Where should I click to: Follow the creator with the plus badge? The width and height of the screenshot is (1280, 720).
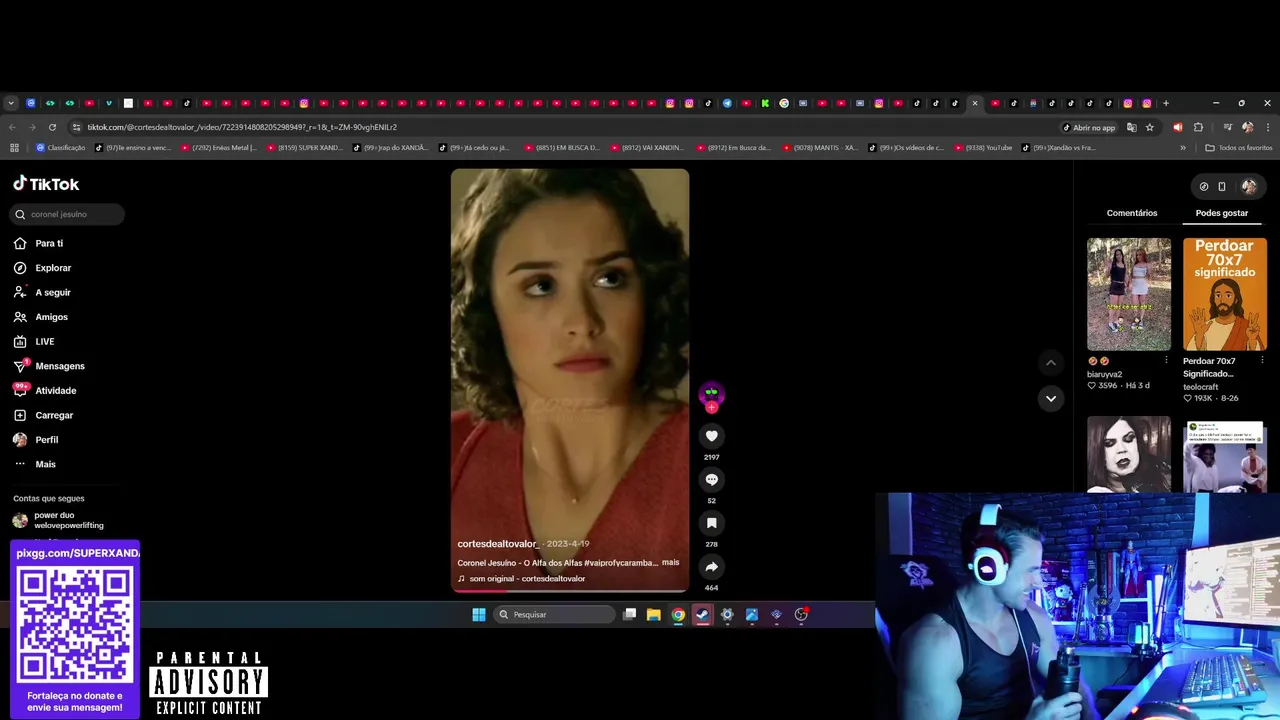coord(711,407)
